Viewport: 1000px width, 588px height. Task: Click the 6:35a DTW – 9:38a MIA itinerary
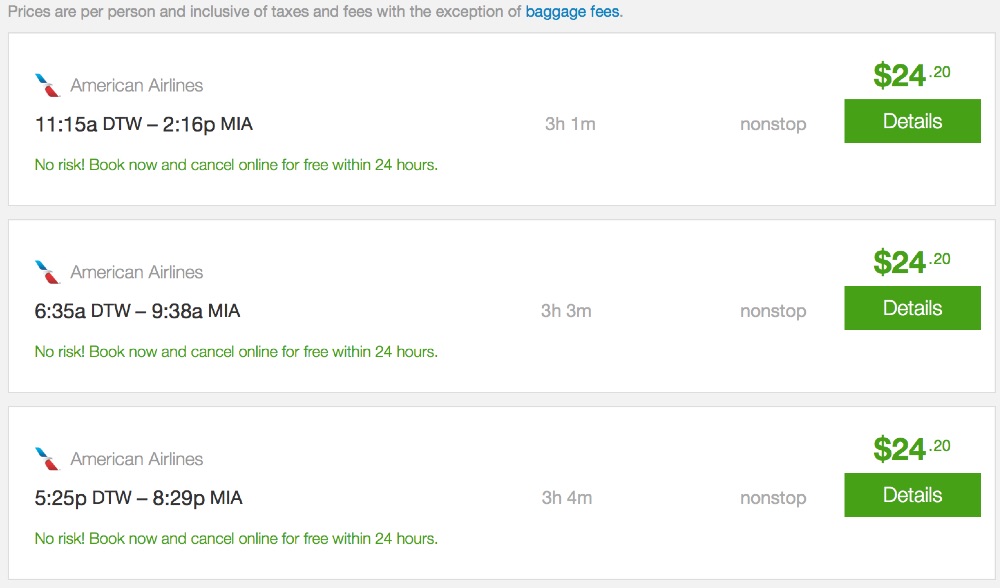coord(138,311)
